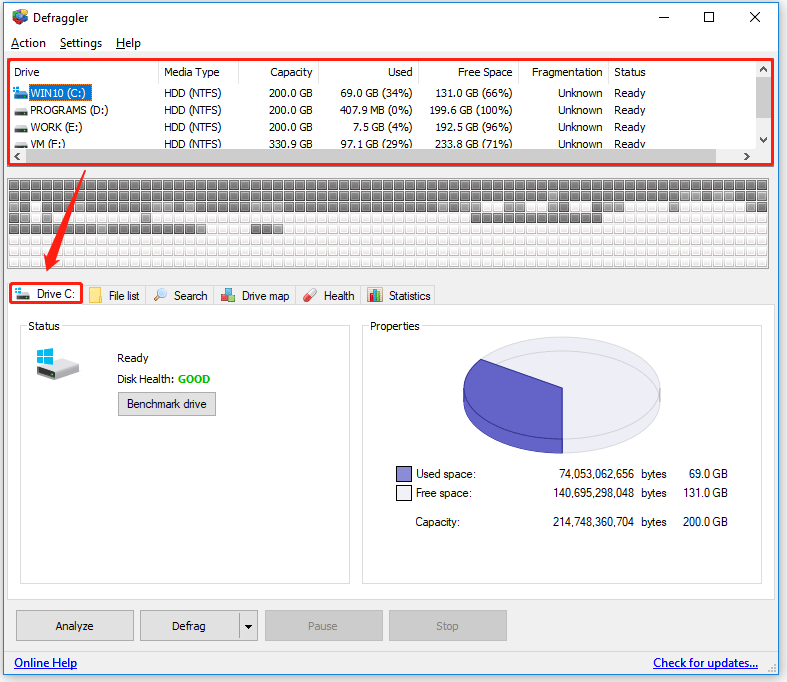Sort by the Used column header

point(368,72)
